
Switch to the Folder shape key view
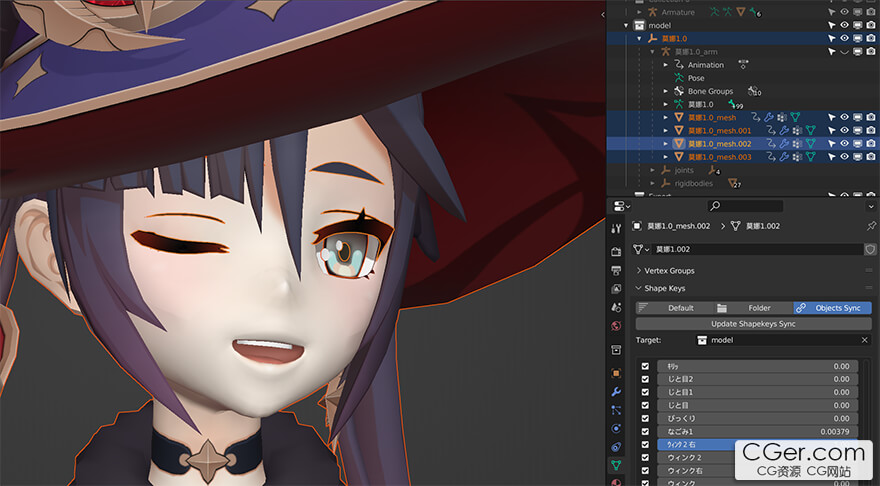pyautogui.click(x=754, y=308)
